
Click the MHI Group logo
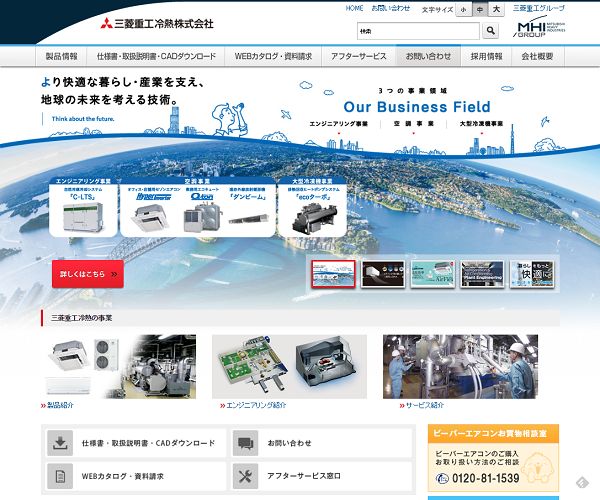[x=539, y=28]
